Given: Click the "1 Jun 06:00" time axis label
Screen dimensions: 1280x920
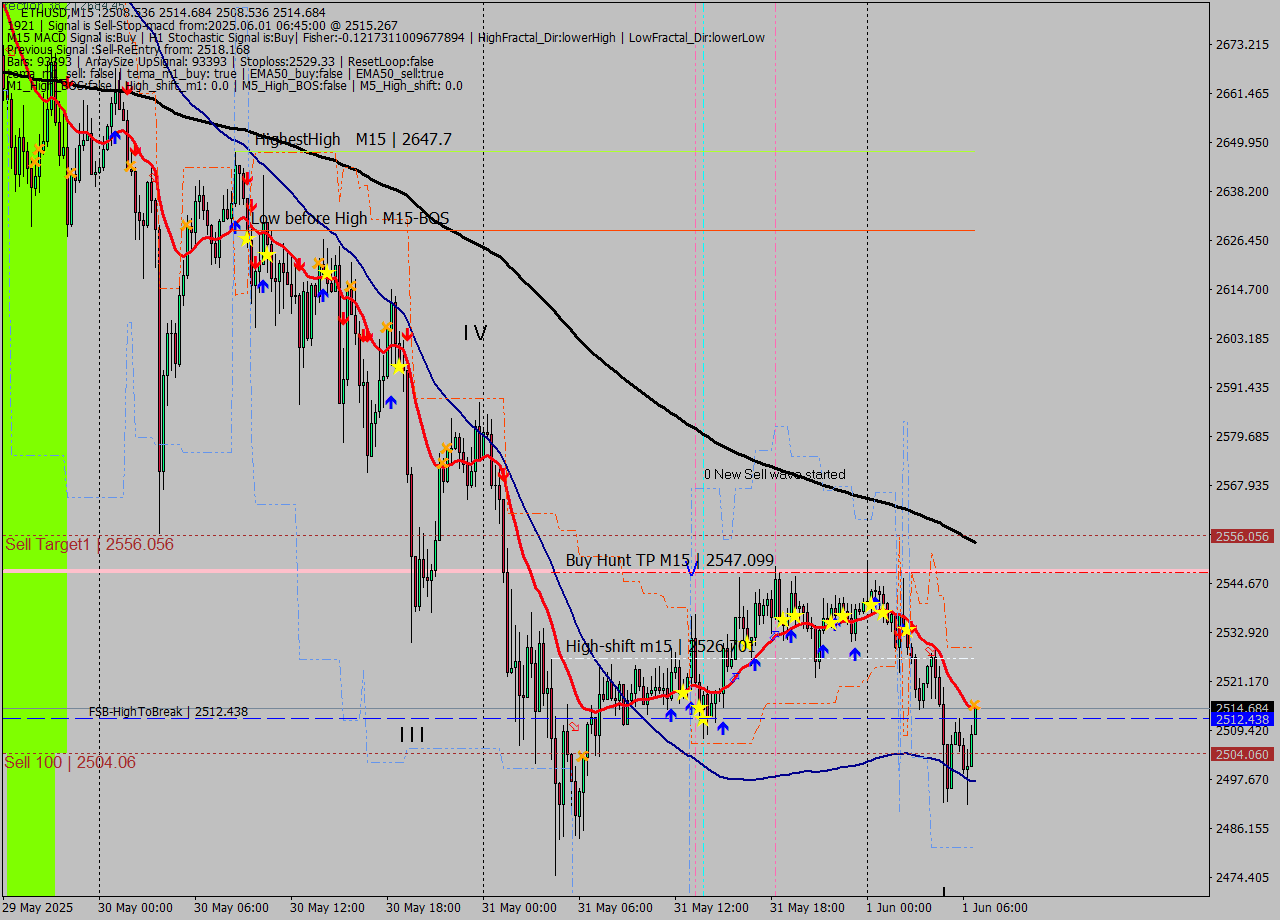Looking at the screenshot, I should tap(994, 907).
